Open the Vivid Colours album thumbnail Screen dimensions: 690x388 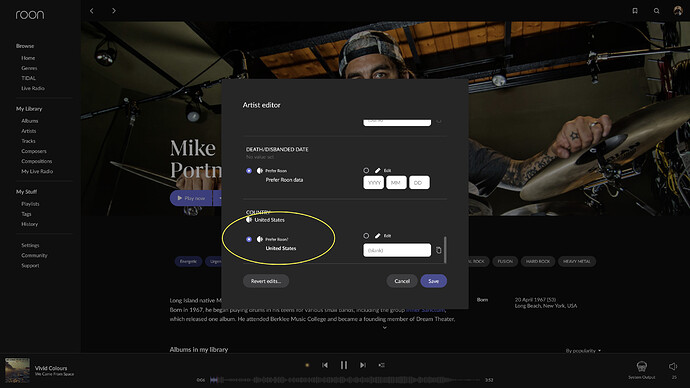(17, 370)
